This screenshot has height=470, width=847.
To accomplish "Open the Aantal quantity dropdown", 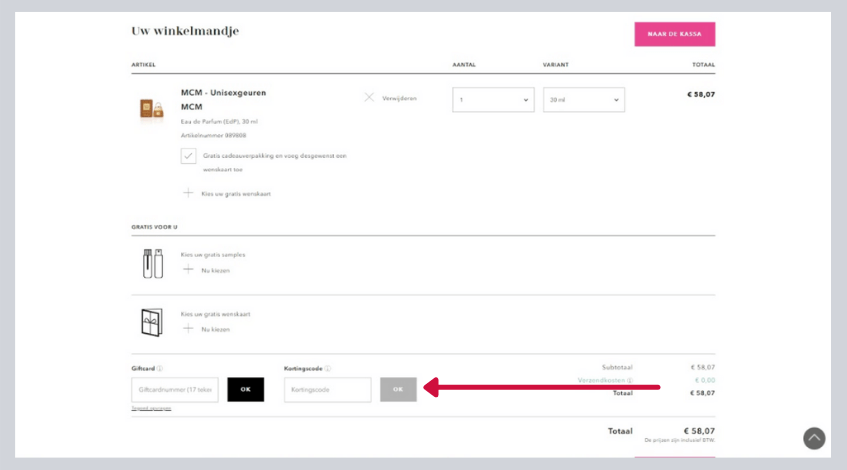I will [492, 100].
